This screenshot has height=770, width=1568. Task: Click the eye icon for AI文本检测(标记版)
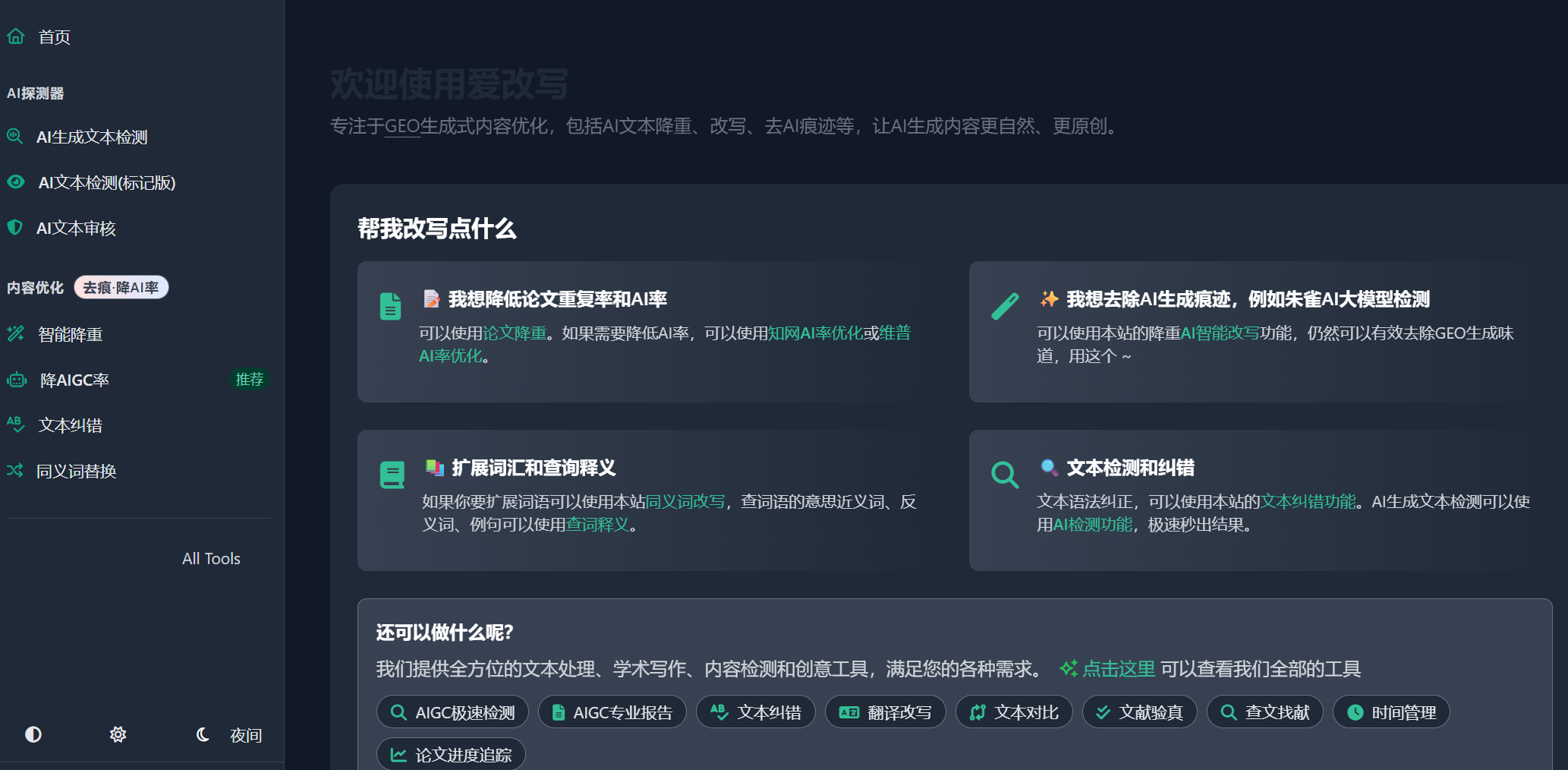point(16,182)
